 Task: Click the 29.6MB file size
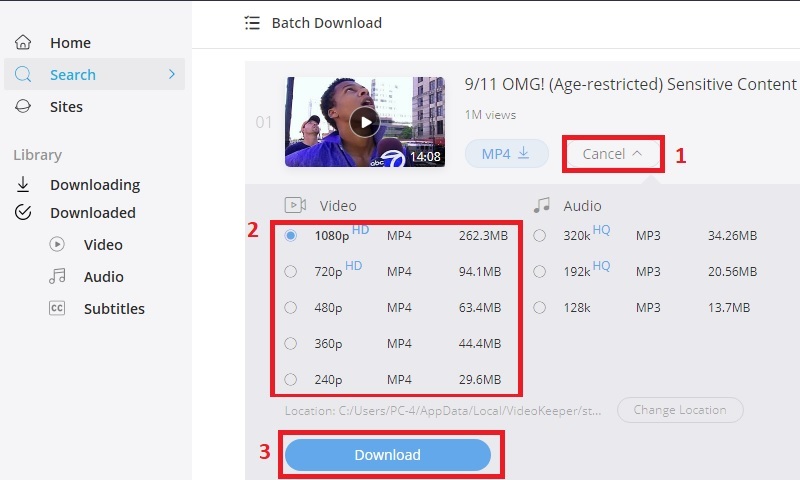(x=480, y=380)
